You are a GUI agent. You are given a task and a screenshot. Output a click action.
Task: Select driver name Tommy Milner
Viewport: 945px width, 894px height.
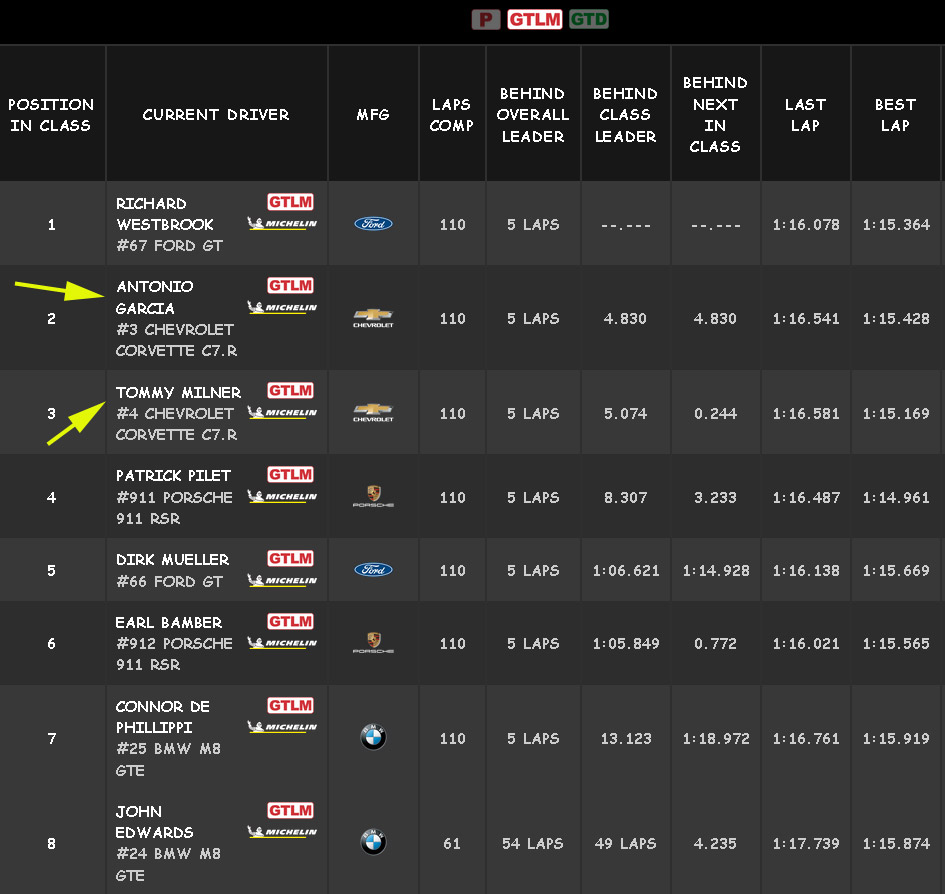(x=178, y=392)
